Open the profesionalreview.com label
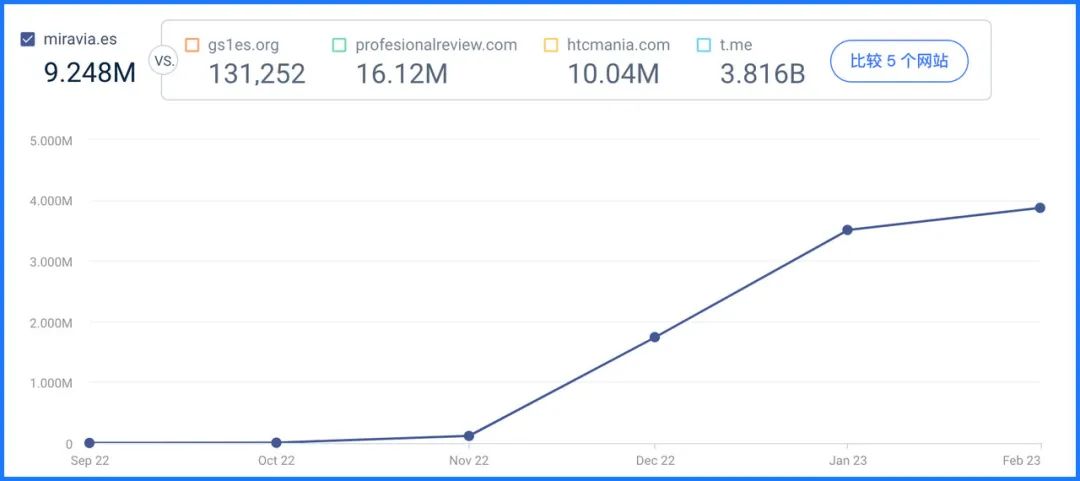The width and height of the screenshot is (1080, 481). [x=436, y=45]
